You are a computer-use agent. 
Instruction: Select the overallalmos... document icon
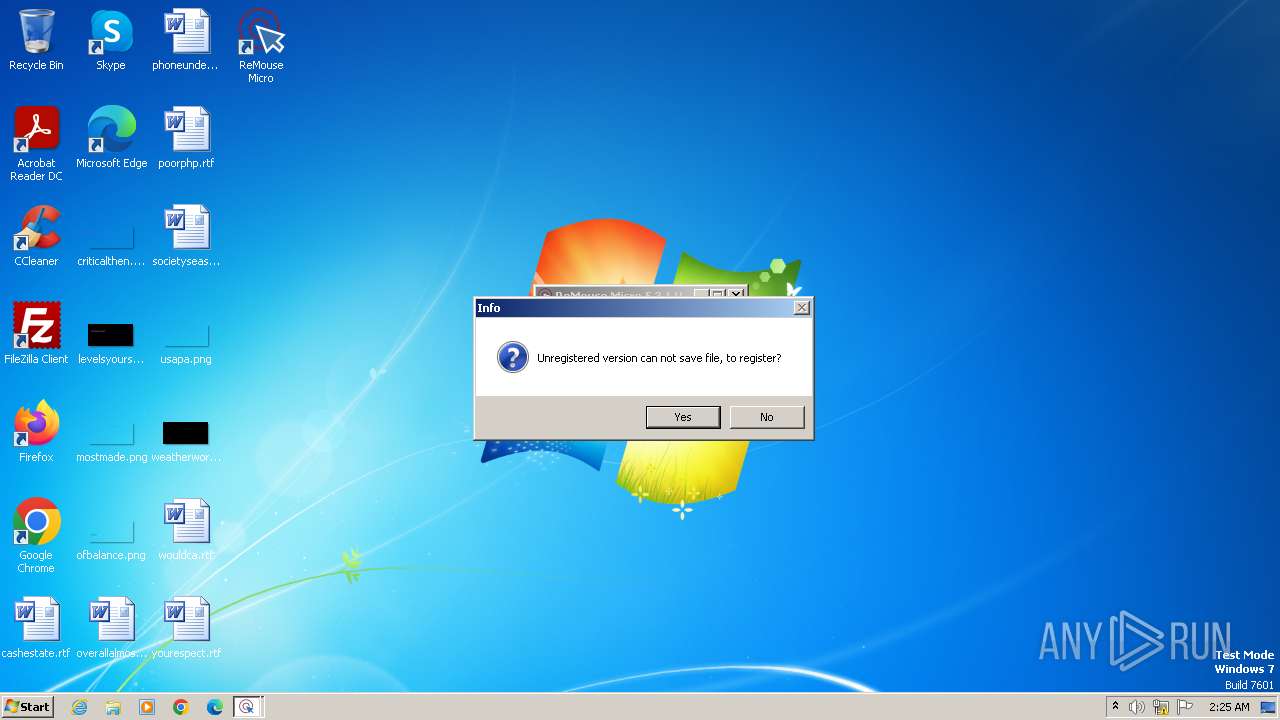tap(111, 628)
